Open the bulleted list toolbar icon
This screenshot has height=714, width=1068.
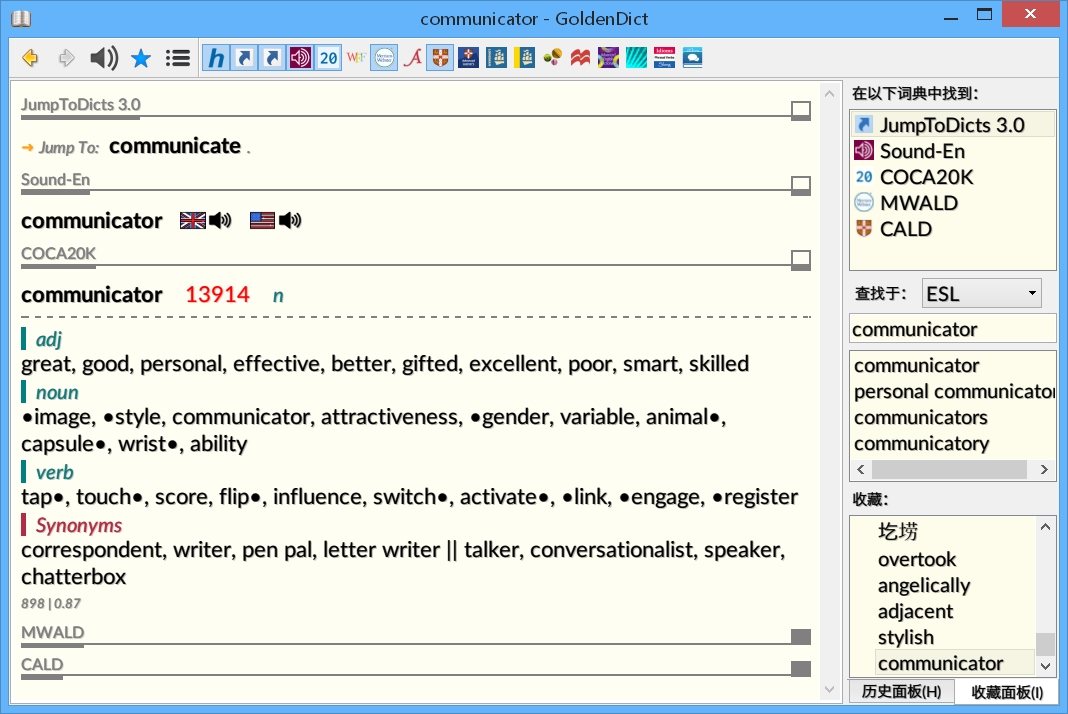[x=178, y=58]
